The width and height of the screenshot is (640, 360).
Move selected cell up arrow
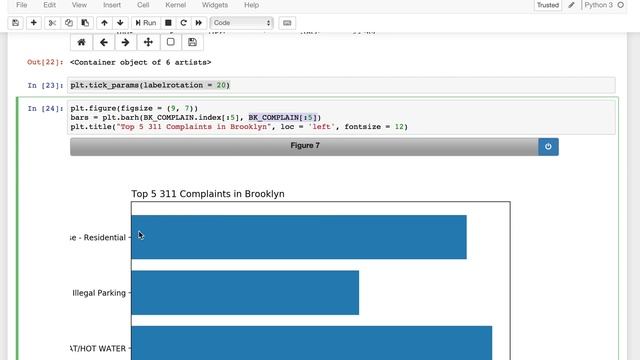click(x=104, y=23)
